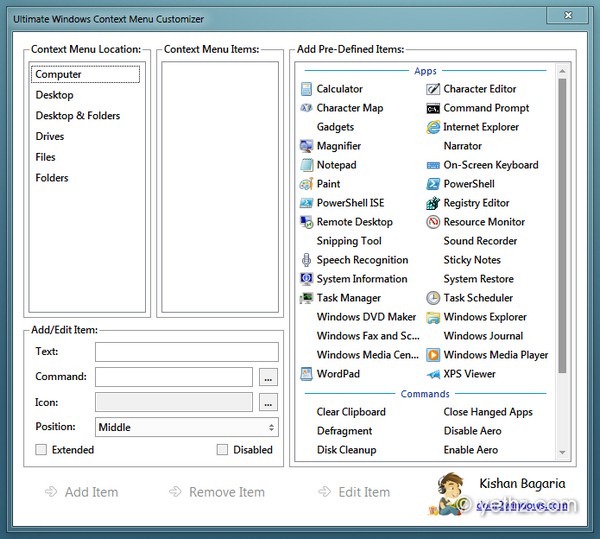Enable the Extended checkbox
The width and height of the screenshot is (600, 539).
click(41, 450)
